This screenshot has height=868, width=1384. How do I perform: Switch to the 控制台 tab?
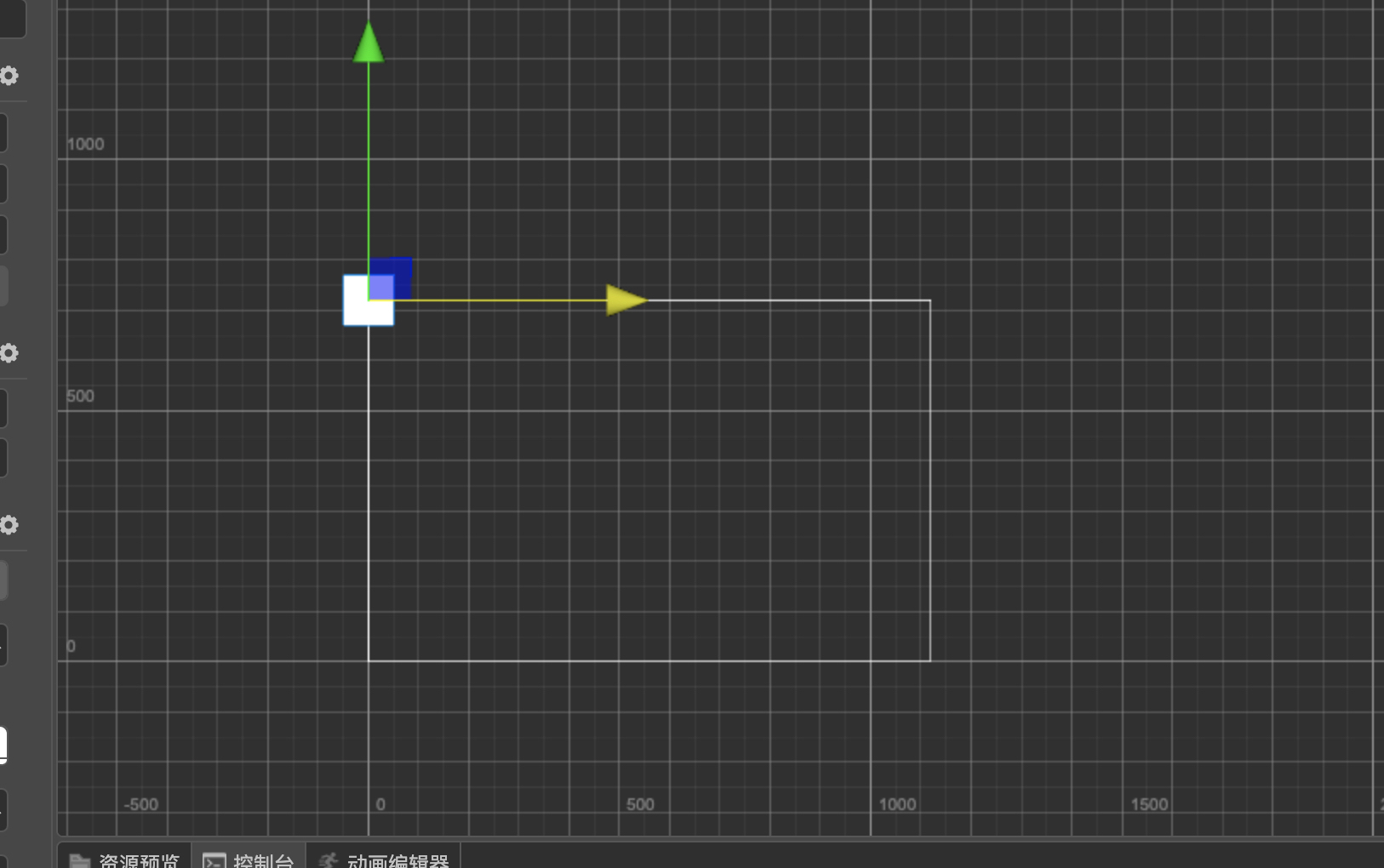[x=249, y=858]
